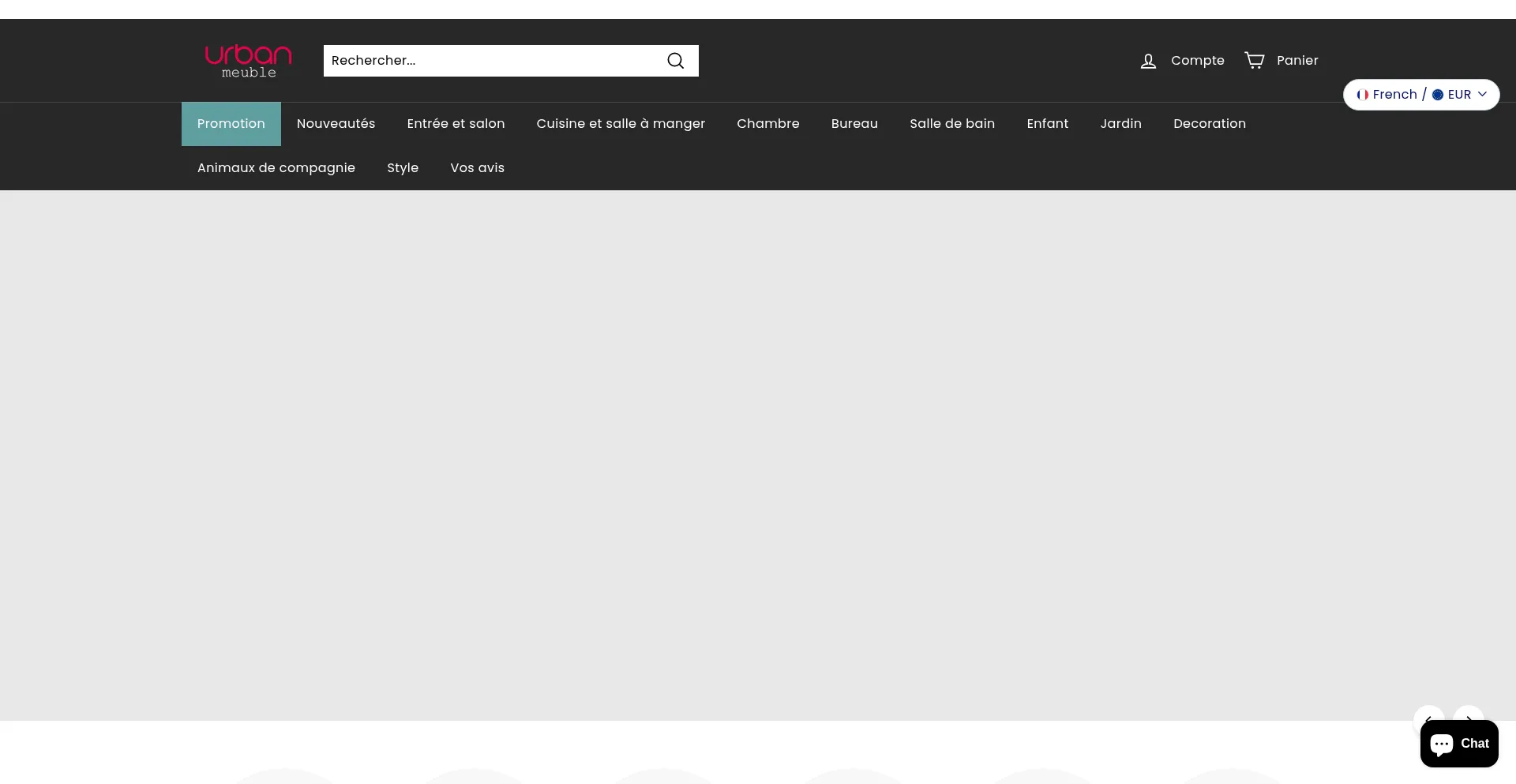This screenshot has width=1516, height=784.
Task: Open the Style menu item
Action: 403,168
